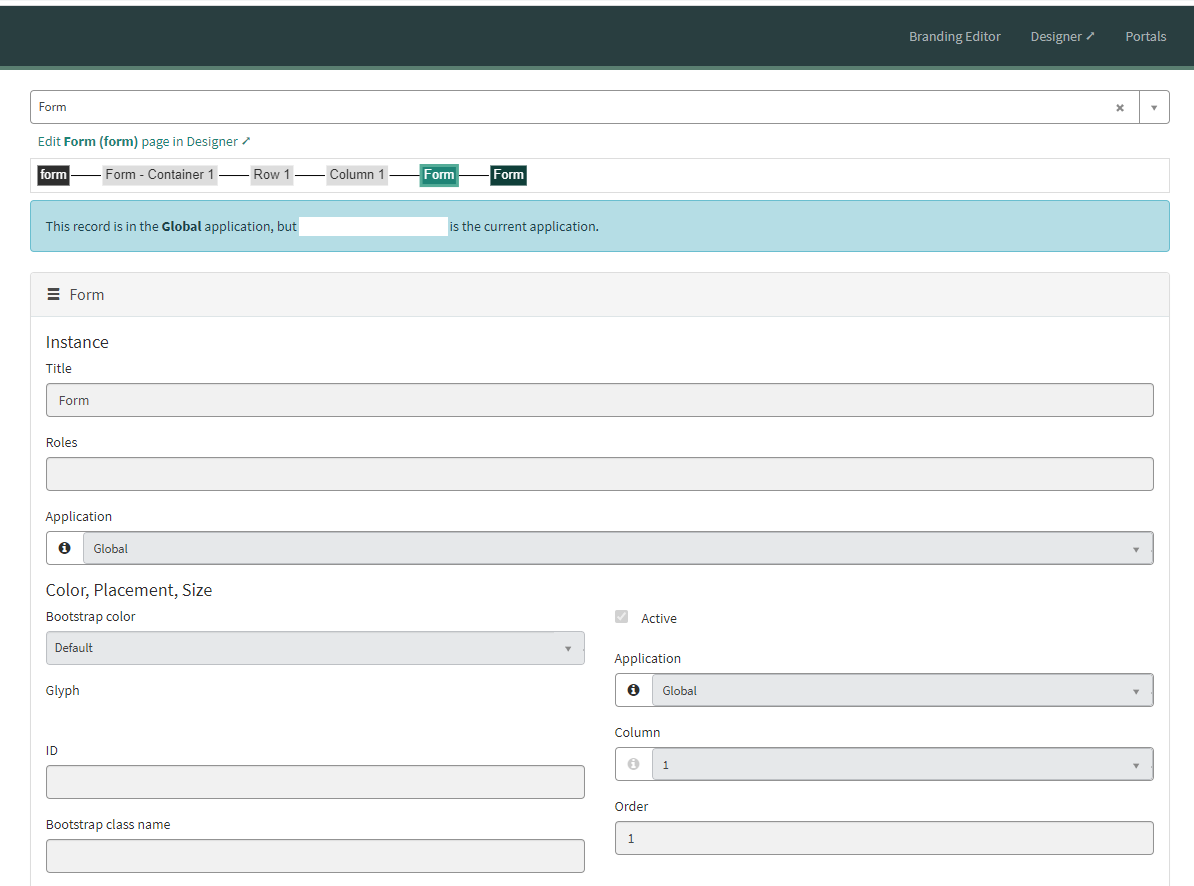This screenshot has height=886, width=1194.
Task: Click the Order input field
Action: click(883, 838)
